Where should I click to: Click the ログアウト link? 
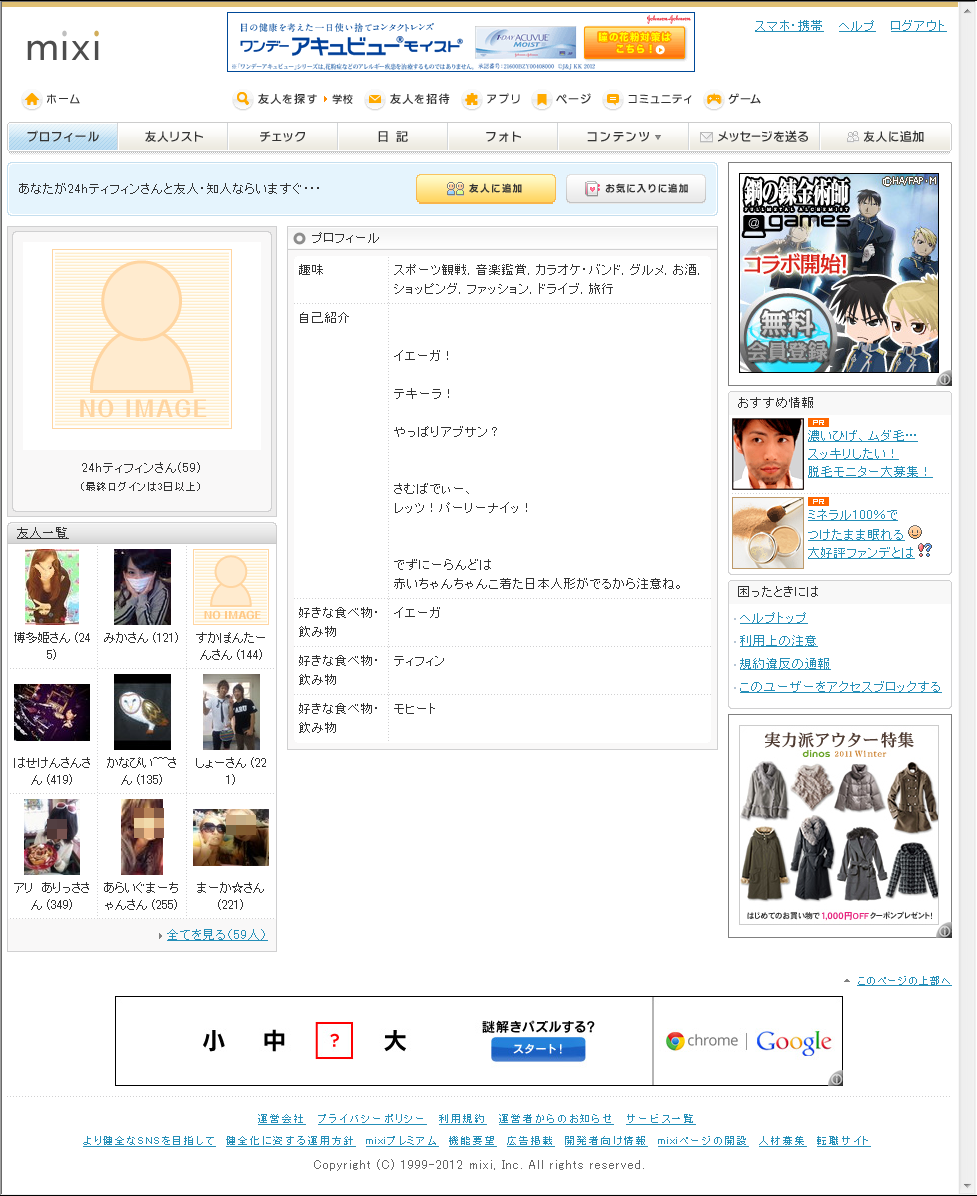(918, 25)
